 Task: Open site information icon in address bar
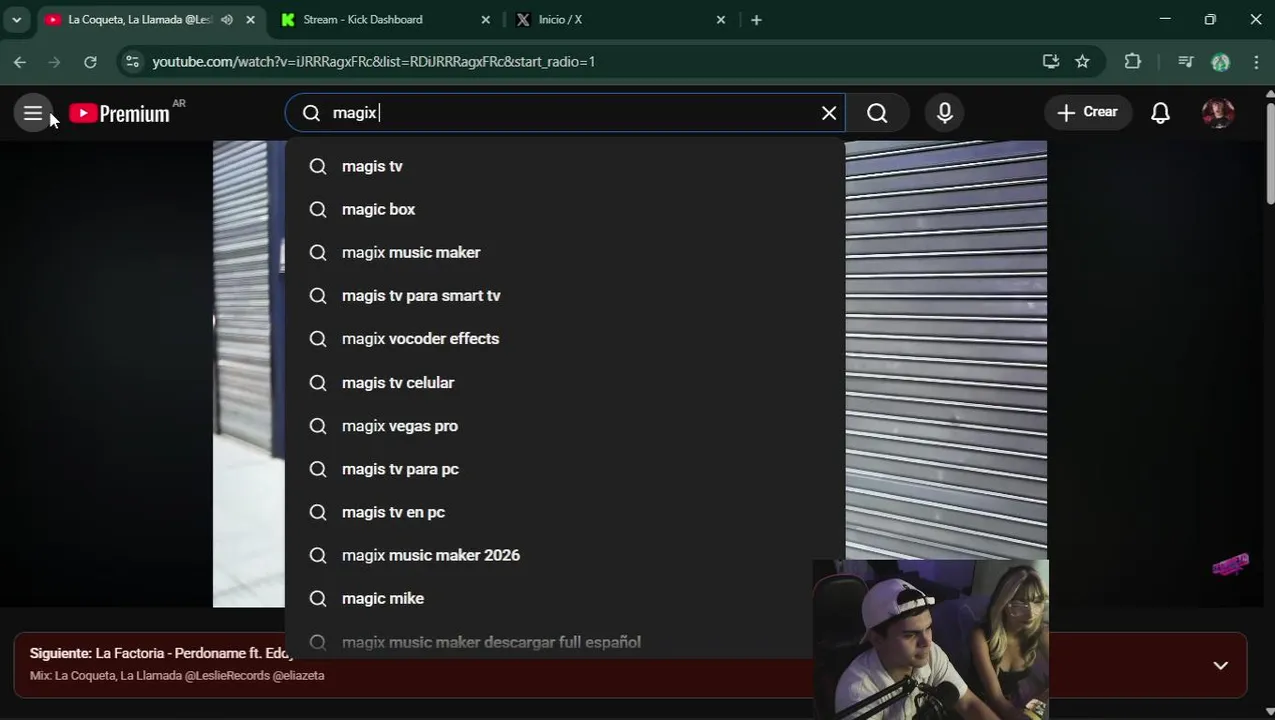tap(132, 62)
